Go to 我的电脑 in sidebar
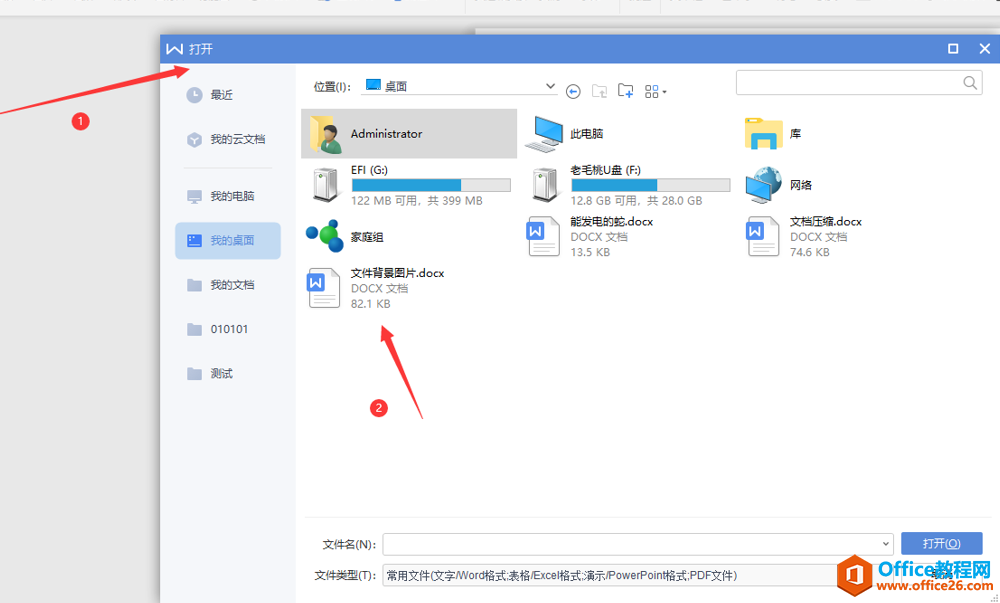The width and height of the screenshot is (1000, 603). click(x=220, y=196)
